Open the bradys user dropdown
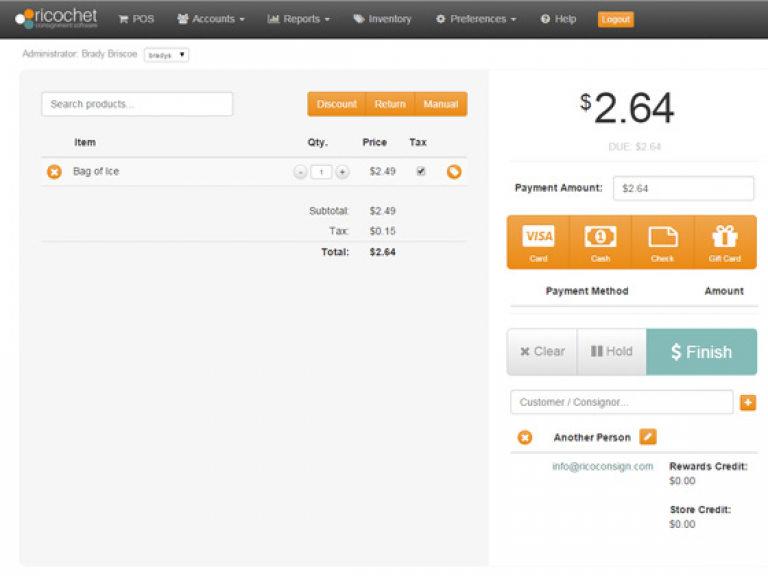Image resolution: width=768 pixels, height=576 pixels. click(167, 55)
